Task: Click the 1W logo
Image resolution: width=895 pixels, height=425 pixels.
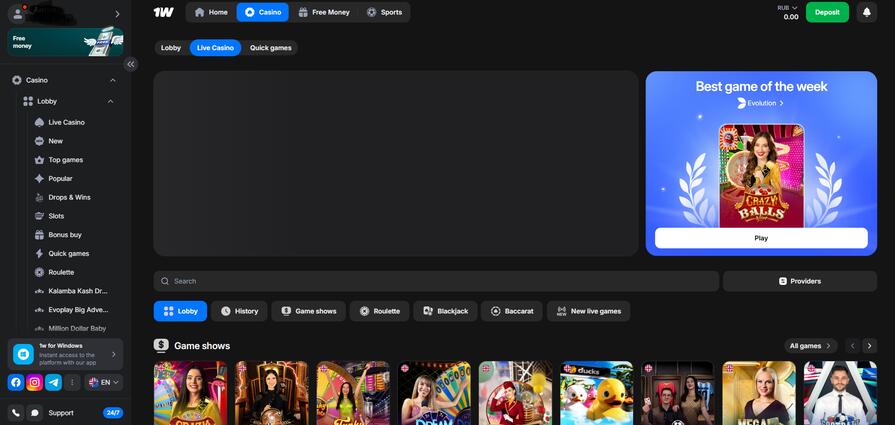Action: point(163,12)
